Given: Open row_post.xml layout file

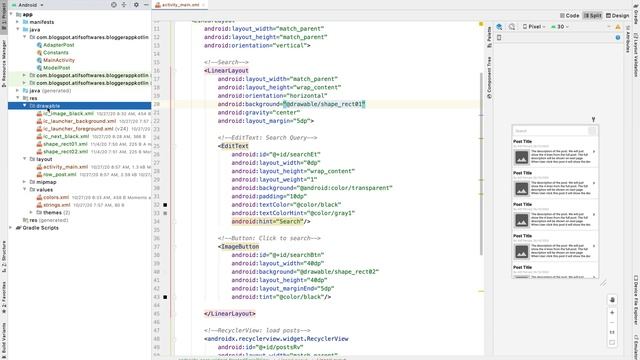Looking at the screenshot, I should [x=60, y=174].
